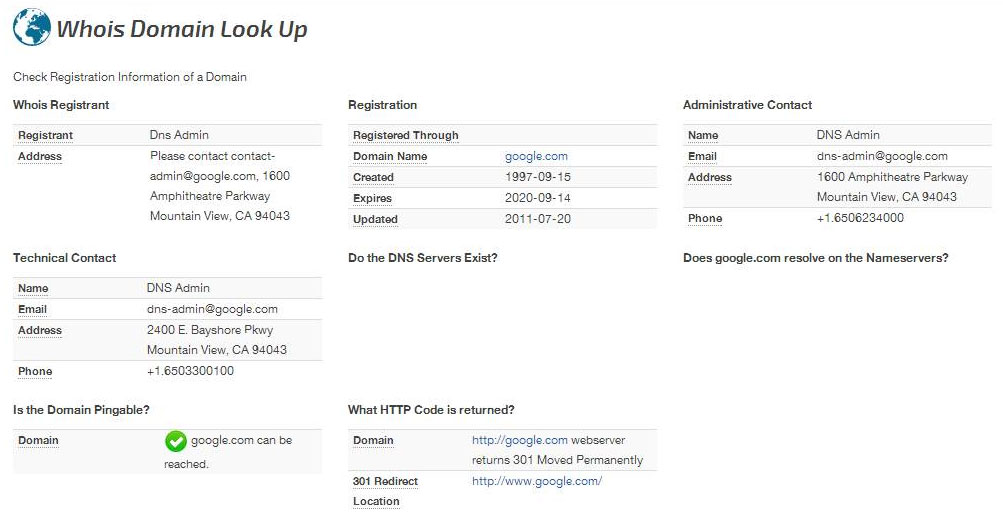
Task: Click the Updated label
Action: 375,219
